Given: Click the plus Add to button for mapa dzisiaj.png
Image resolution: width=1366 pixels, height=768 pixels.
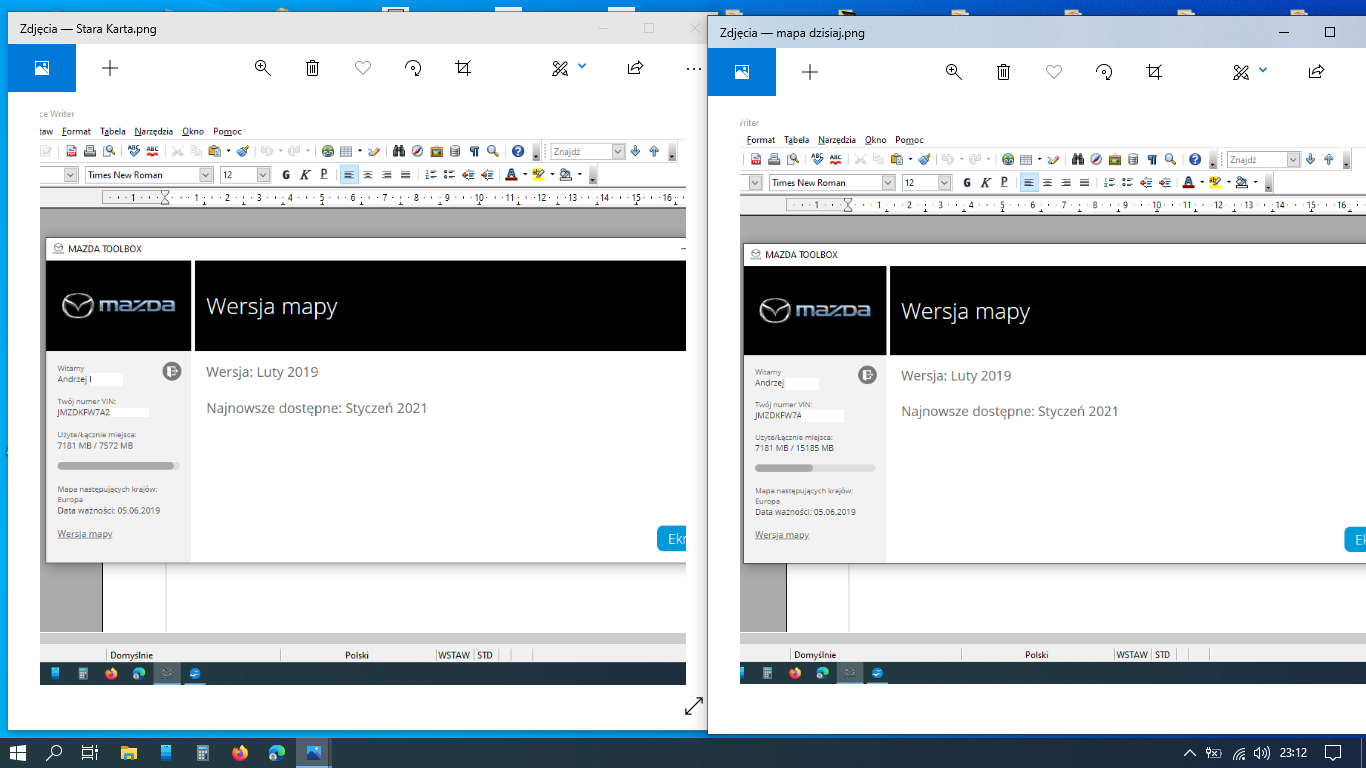Looking at the screenshot, I should [810, 72].
